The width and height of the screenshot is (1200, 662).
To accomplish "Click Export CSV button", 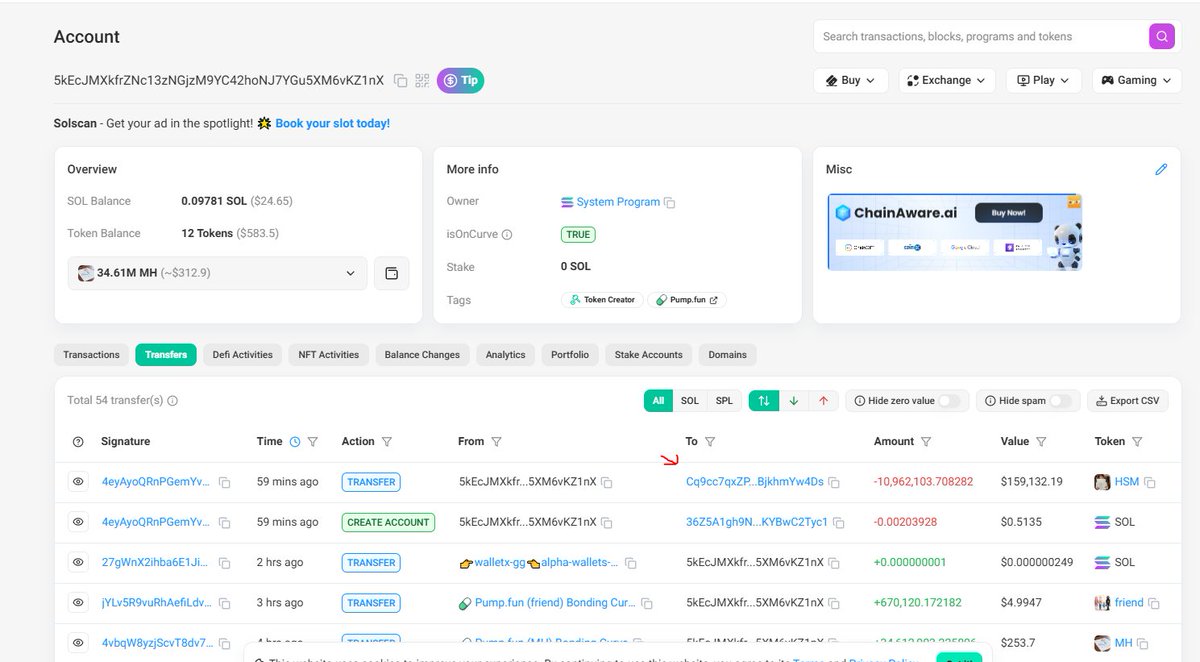I will tap(1128, 401).
